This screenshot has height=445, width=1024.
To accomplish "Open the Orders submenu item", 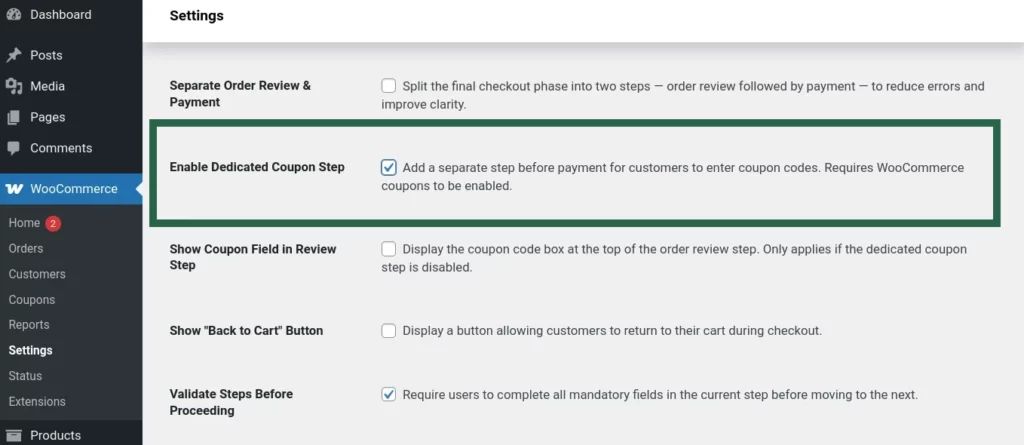I will pos(26,248).
